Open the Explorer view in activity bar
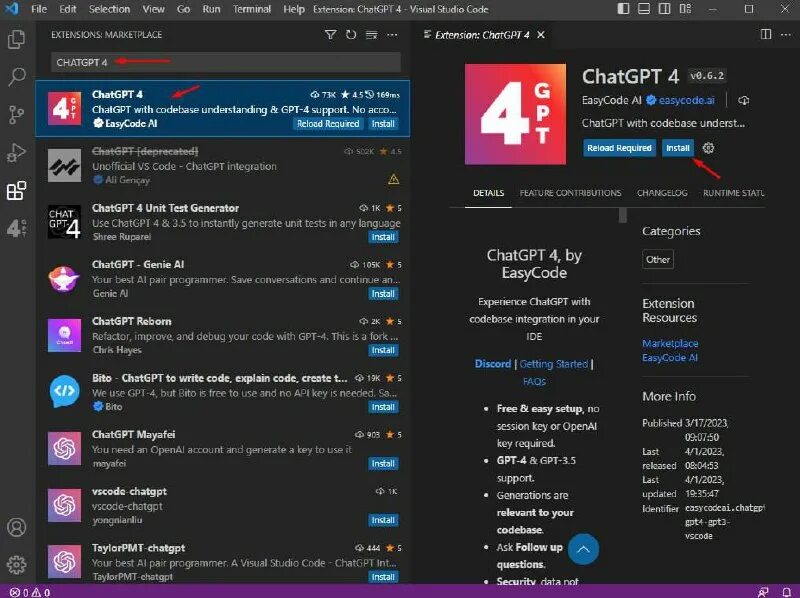This screenshot has width=800, height=598. tap(16, 39)
